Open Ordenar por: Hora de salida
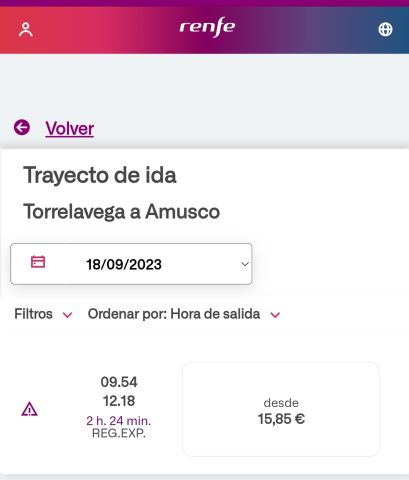 pos(174,314)
